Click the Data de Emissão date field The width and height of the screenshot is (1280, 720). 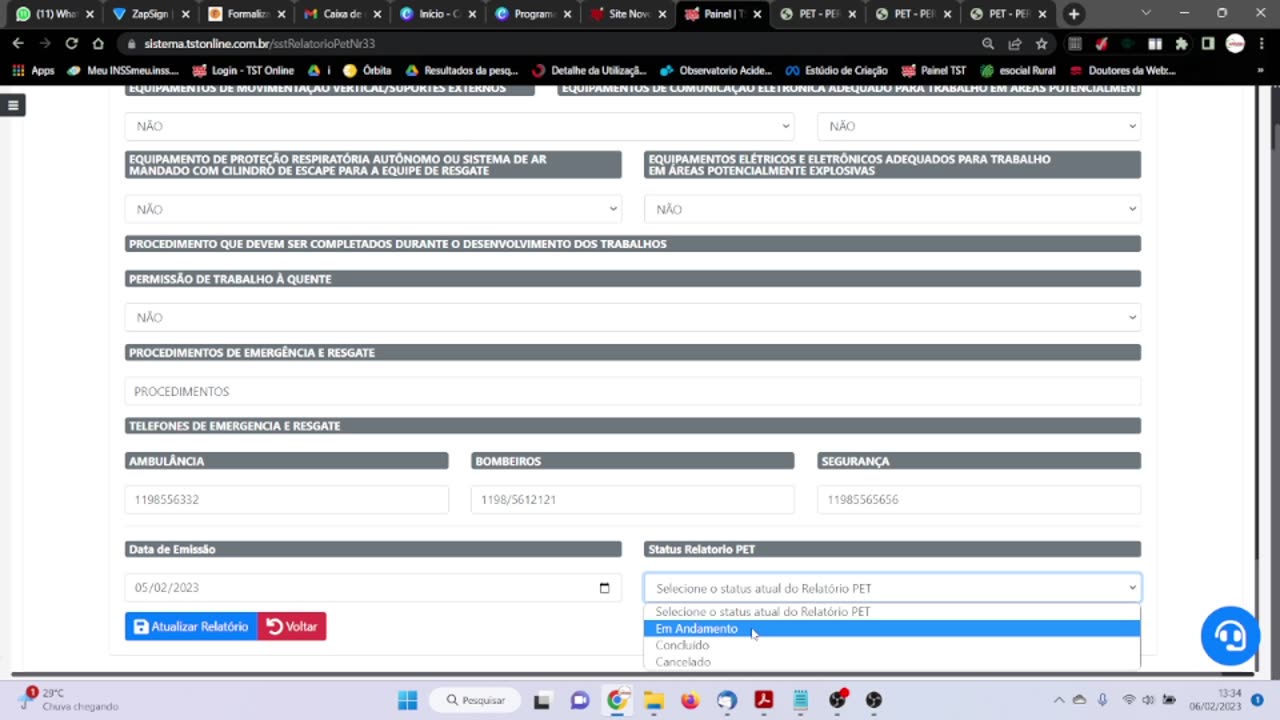coord(373,588)
